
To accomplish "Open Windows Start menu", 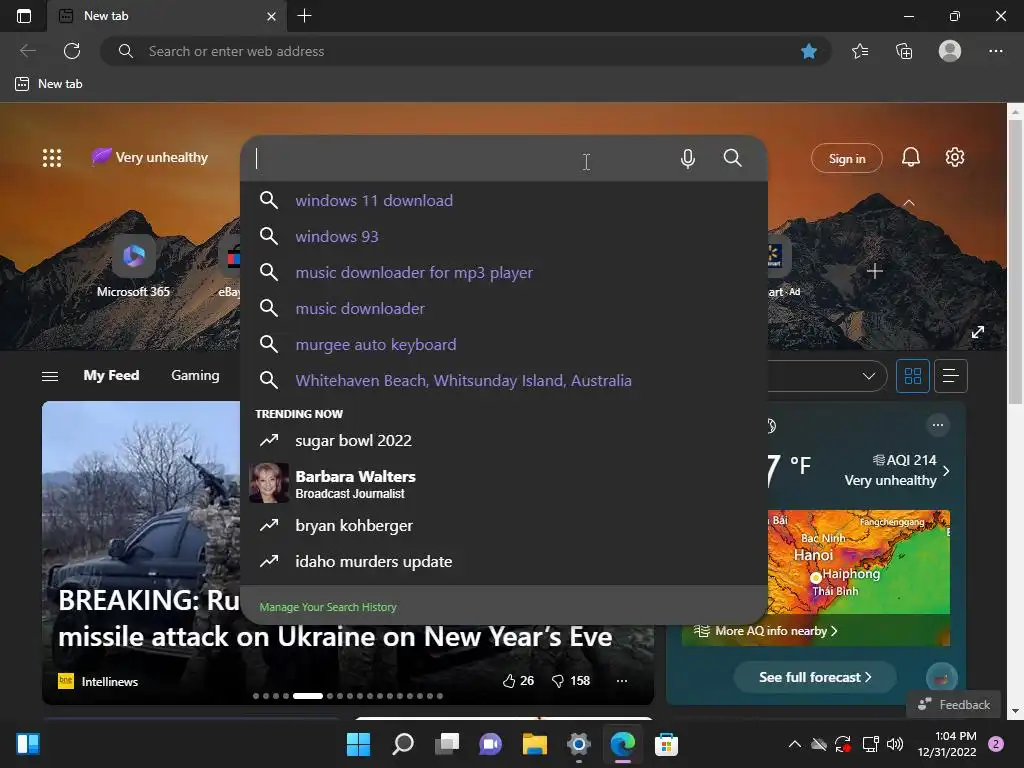I will (358, 744).
